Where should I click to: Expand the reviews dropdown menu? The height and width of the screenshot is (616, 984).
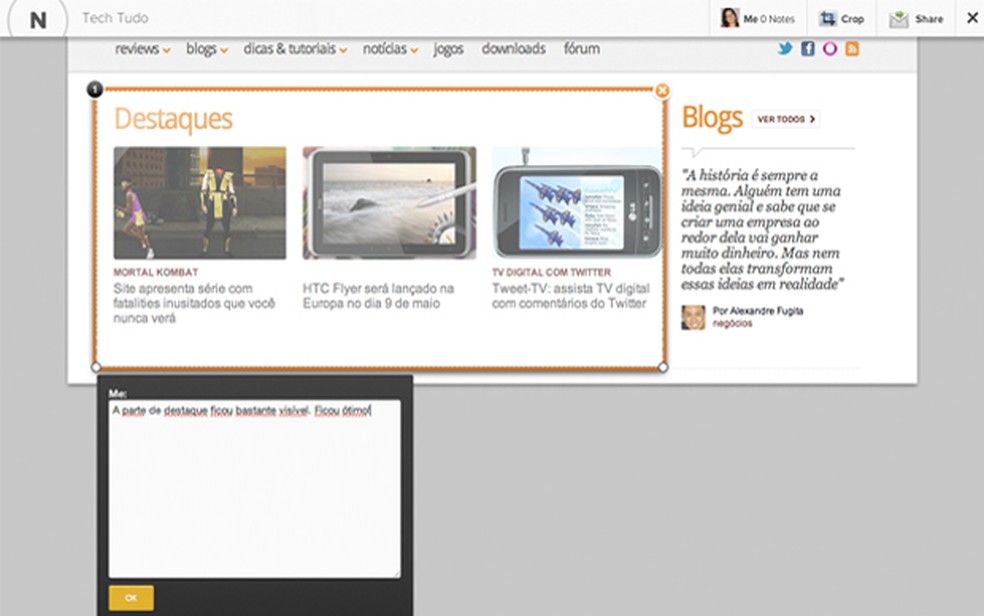(x=142, y=49)
